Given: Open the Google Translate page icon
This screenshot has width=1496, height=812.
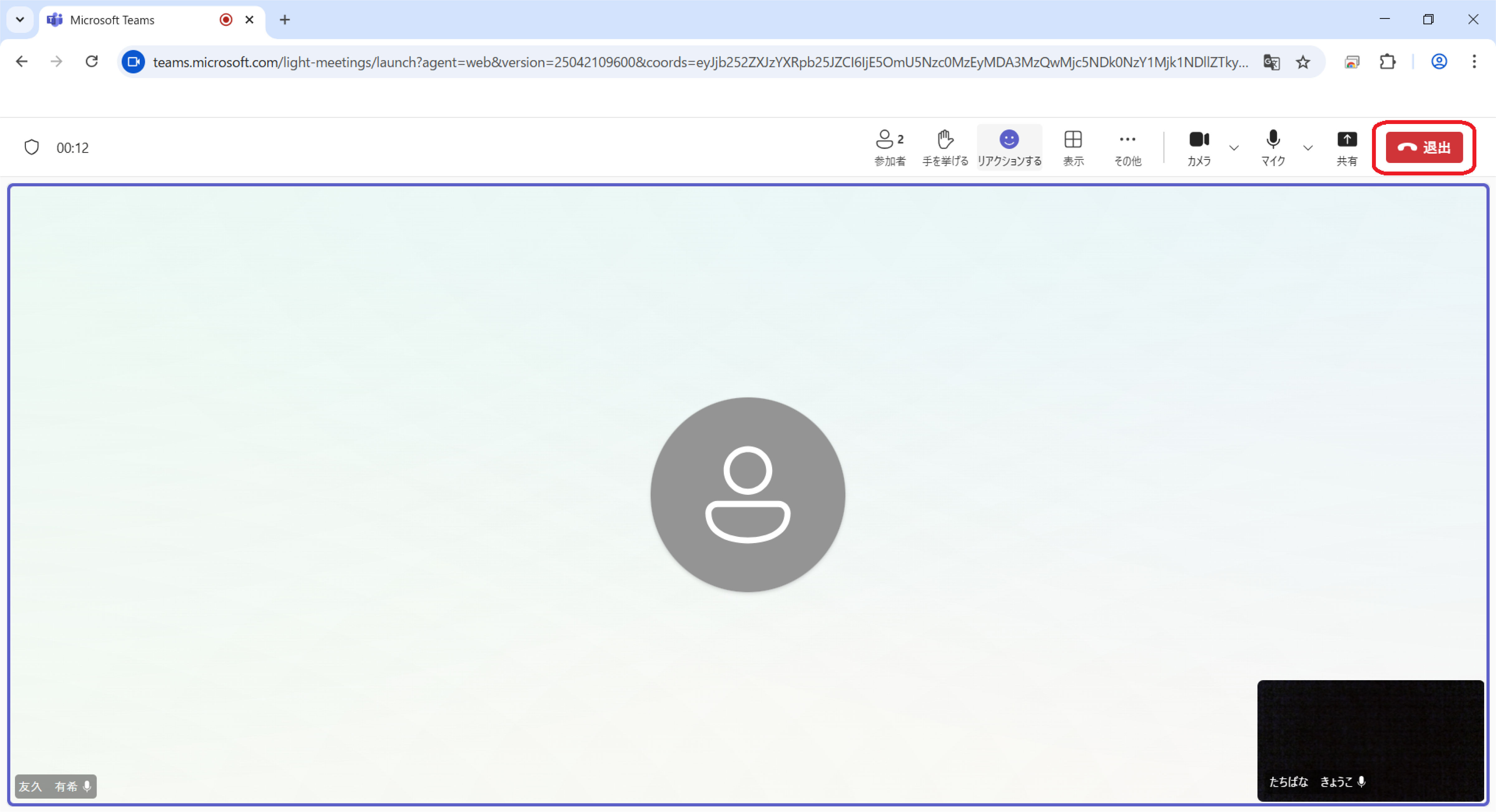Looking at the screenshot, I should [1271, 62].
